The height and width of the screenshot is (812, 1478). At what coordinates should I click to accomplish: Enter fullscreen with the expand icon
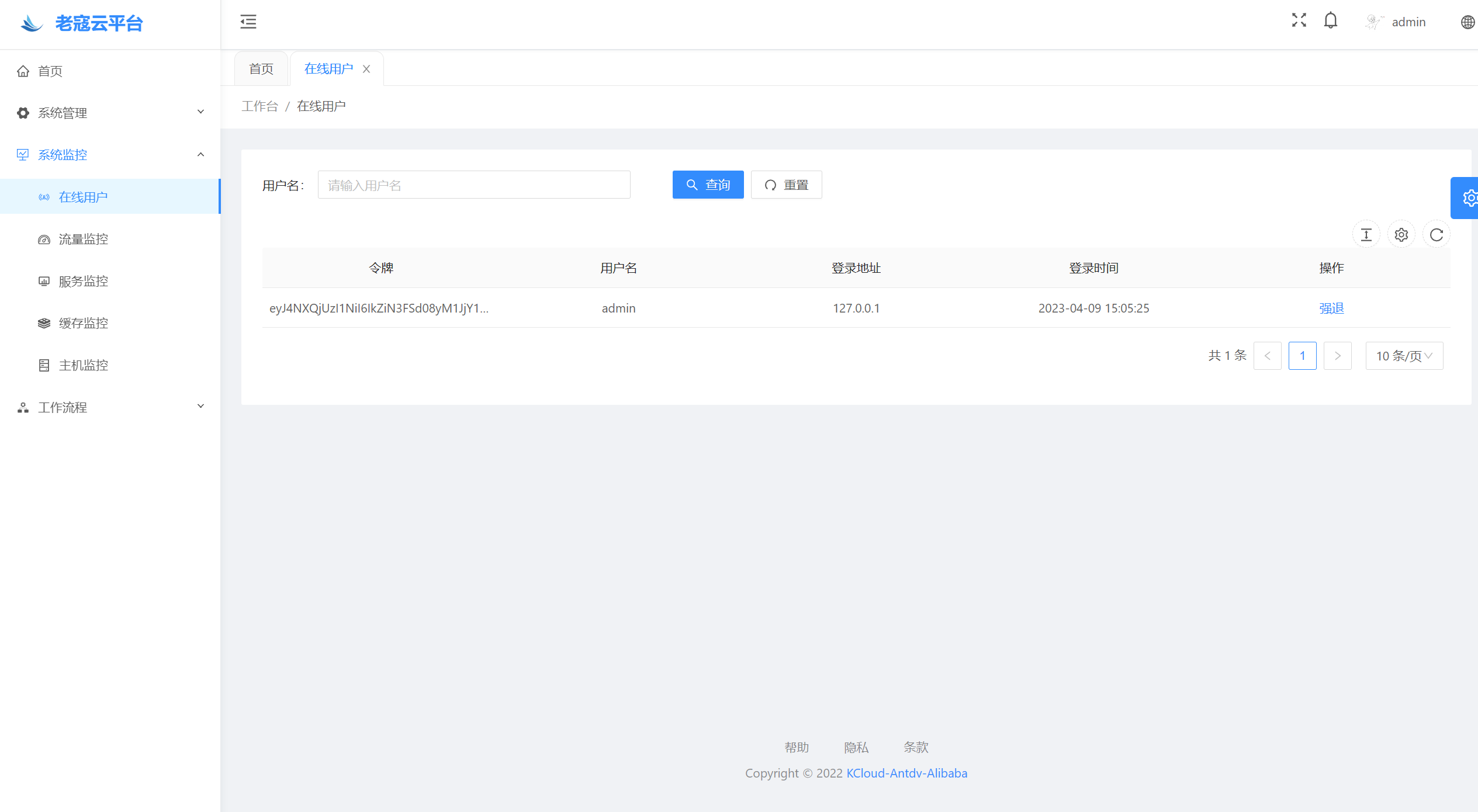[x=1299, y=20]
